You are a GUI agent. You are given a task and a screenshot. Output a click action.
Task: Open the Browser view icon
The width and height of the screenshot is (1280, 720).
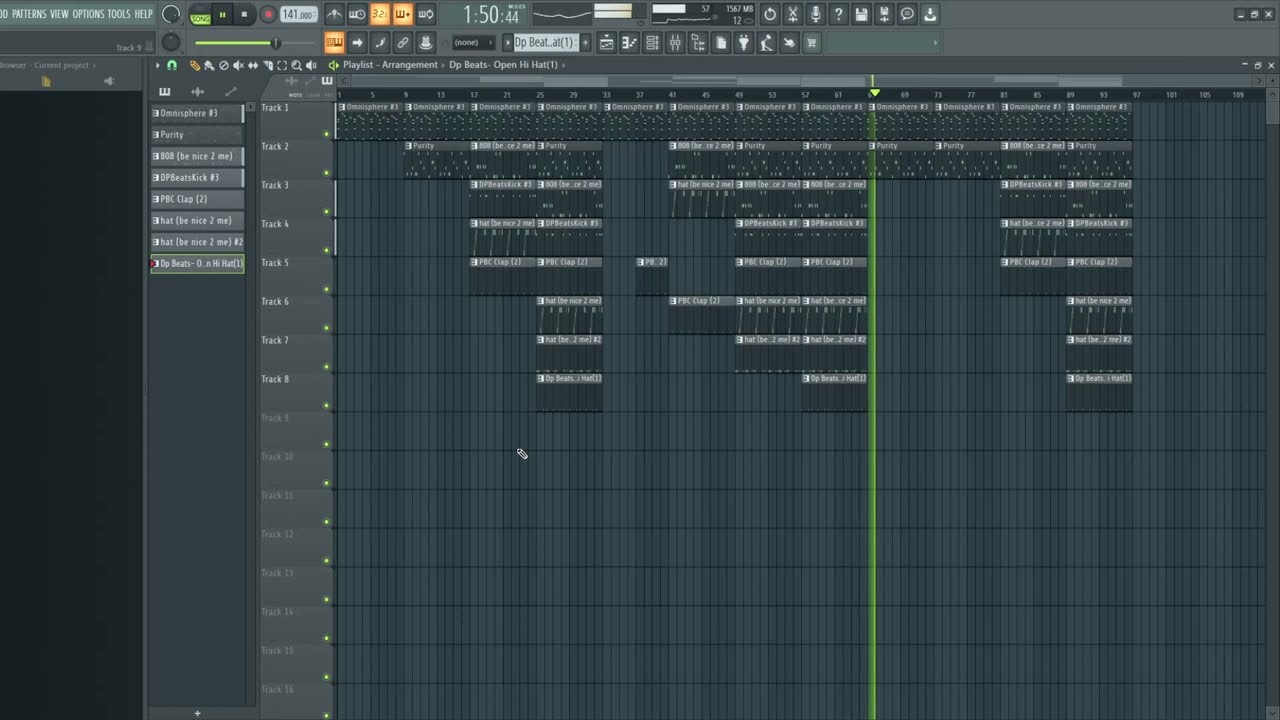point(698,43)
